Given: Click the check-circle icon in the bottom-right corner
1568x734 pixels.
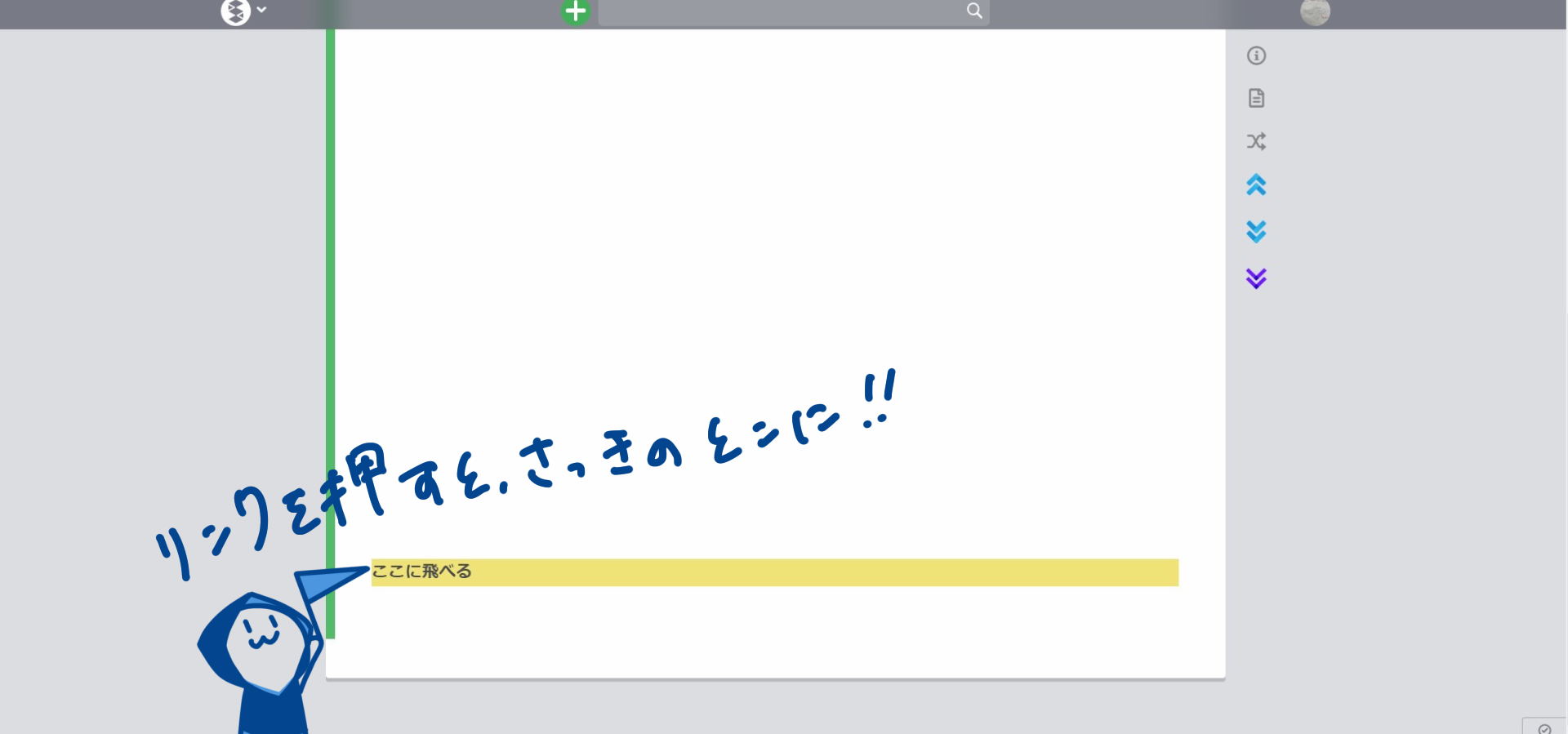Looking at the screenshot, I should (x=1544, y=728).
